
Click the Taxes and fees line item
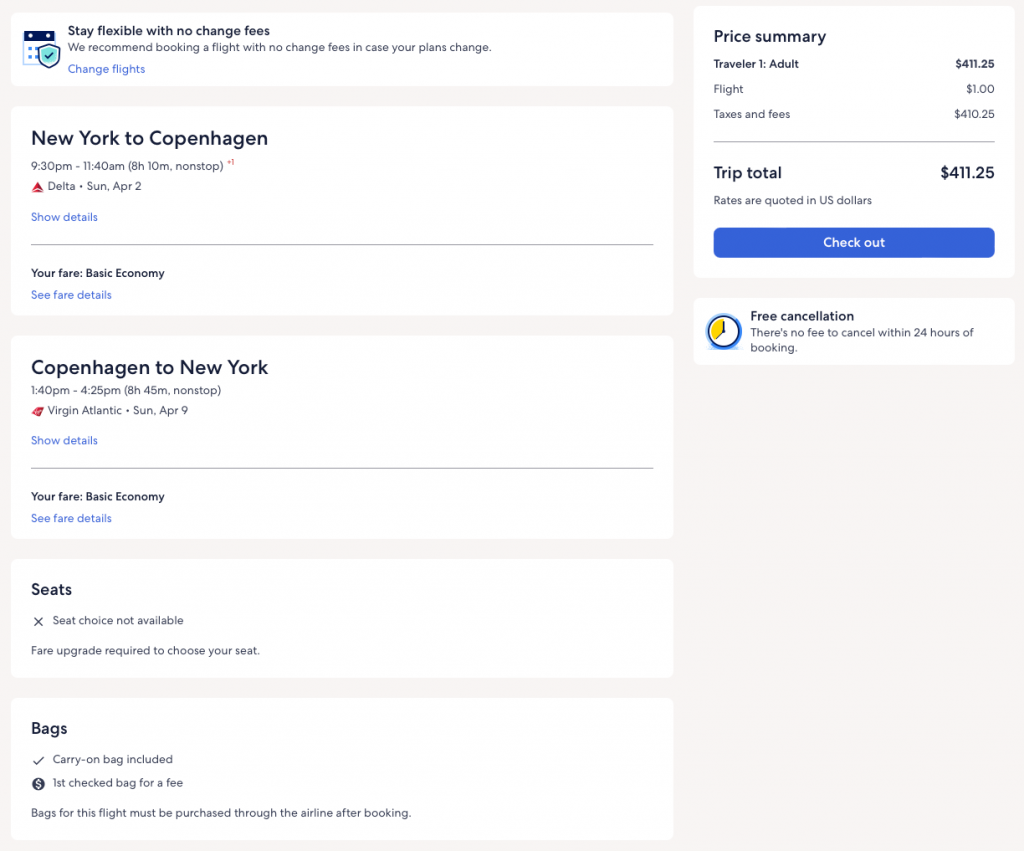(751, 114)
